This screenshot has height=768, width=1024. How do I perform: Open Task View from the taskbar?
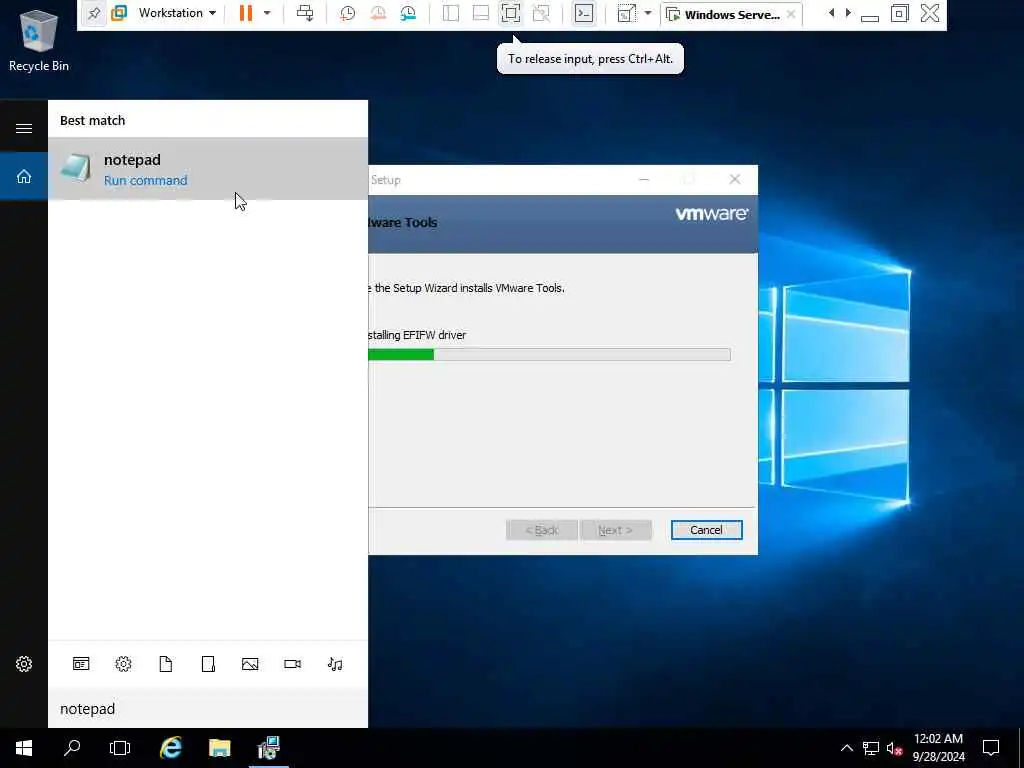click(x=120, y=748)
